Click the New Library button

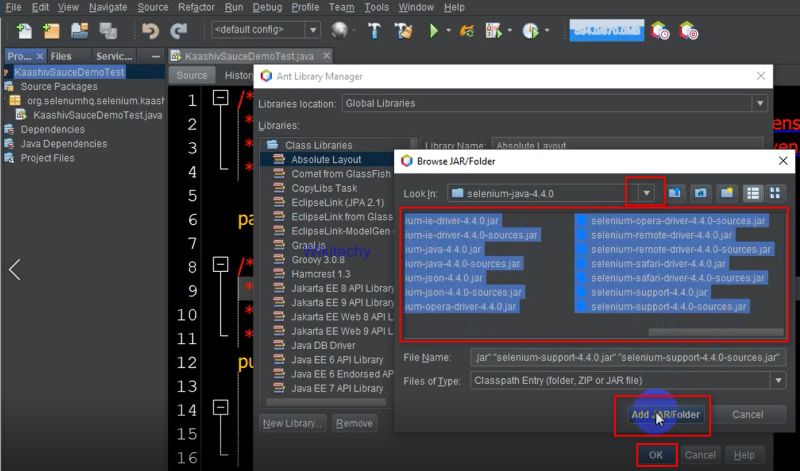(x=292, y=424)
